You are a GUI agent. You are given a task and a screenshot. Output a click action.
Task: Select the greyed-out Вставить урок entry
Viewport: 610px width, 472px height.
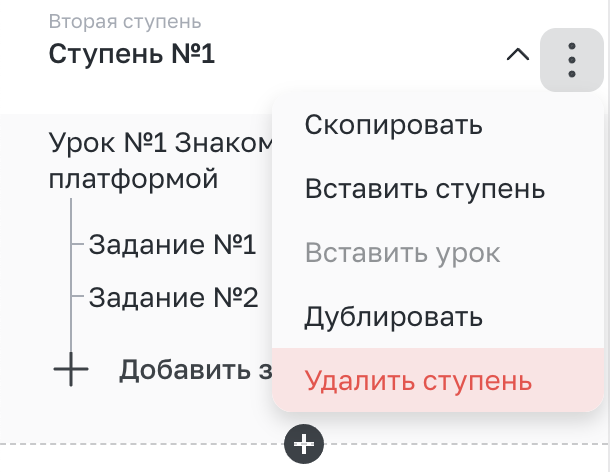click(x=402, y=253)
